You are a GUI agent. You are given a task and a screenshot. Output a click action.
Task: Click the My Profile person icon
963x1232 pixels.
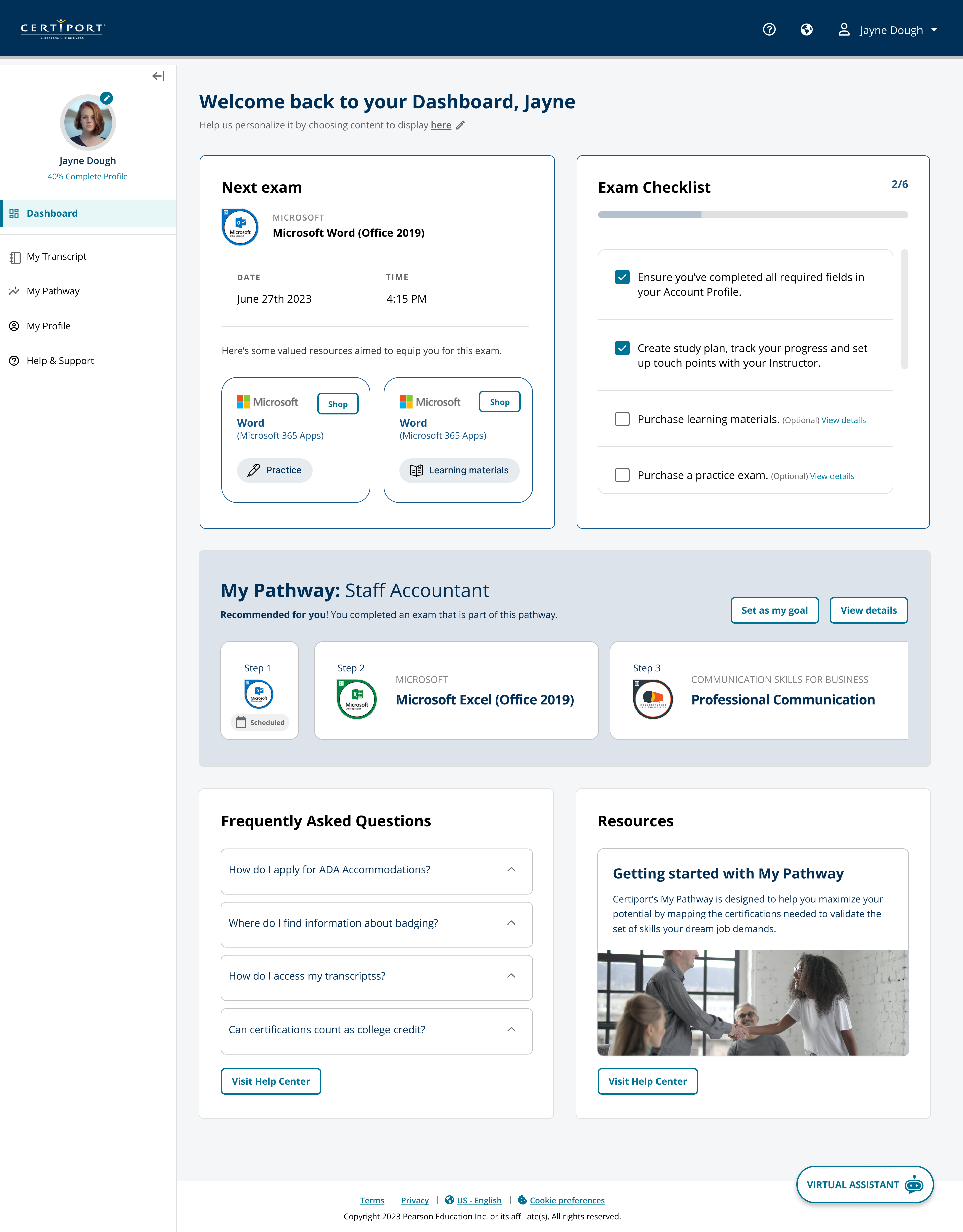tap(14, 326)
